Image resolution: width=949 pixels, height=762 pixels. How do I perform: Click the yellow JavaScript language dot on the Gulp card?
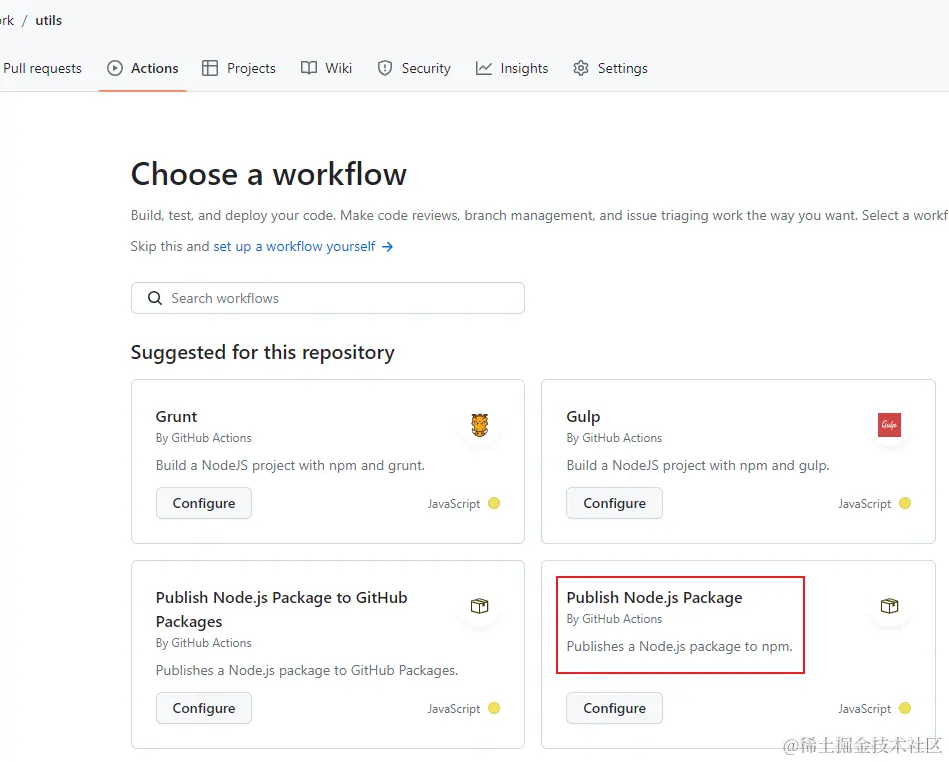click(903, 503)
